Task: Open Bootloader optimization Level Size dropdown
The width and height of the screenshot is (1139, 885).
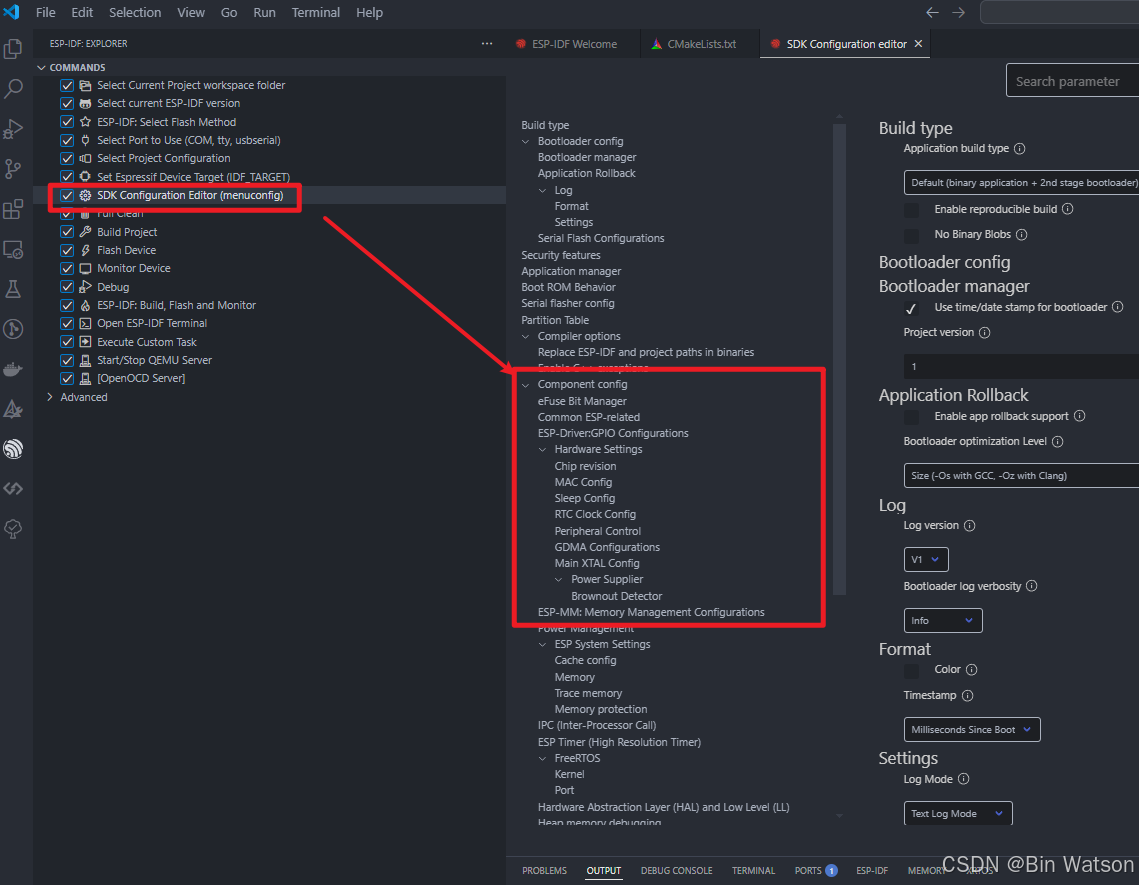Action: (x=1021, y=475)
